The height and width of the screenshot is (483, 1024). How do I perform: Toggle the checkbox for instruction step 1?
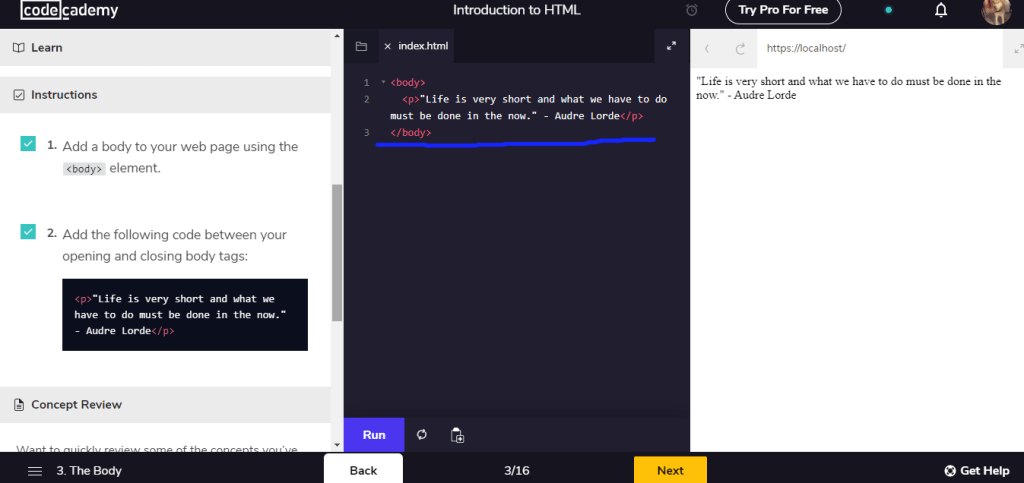[29, 145]
